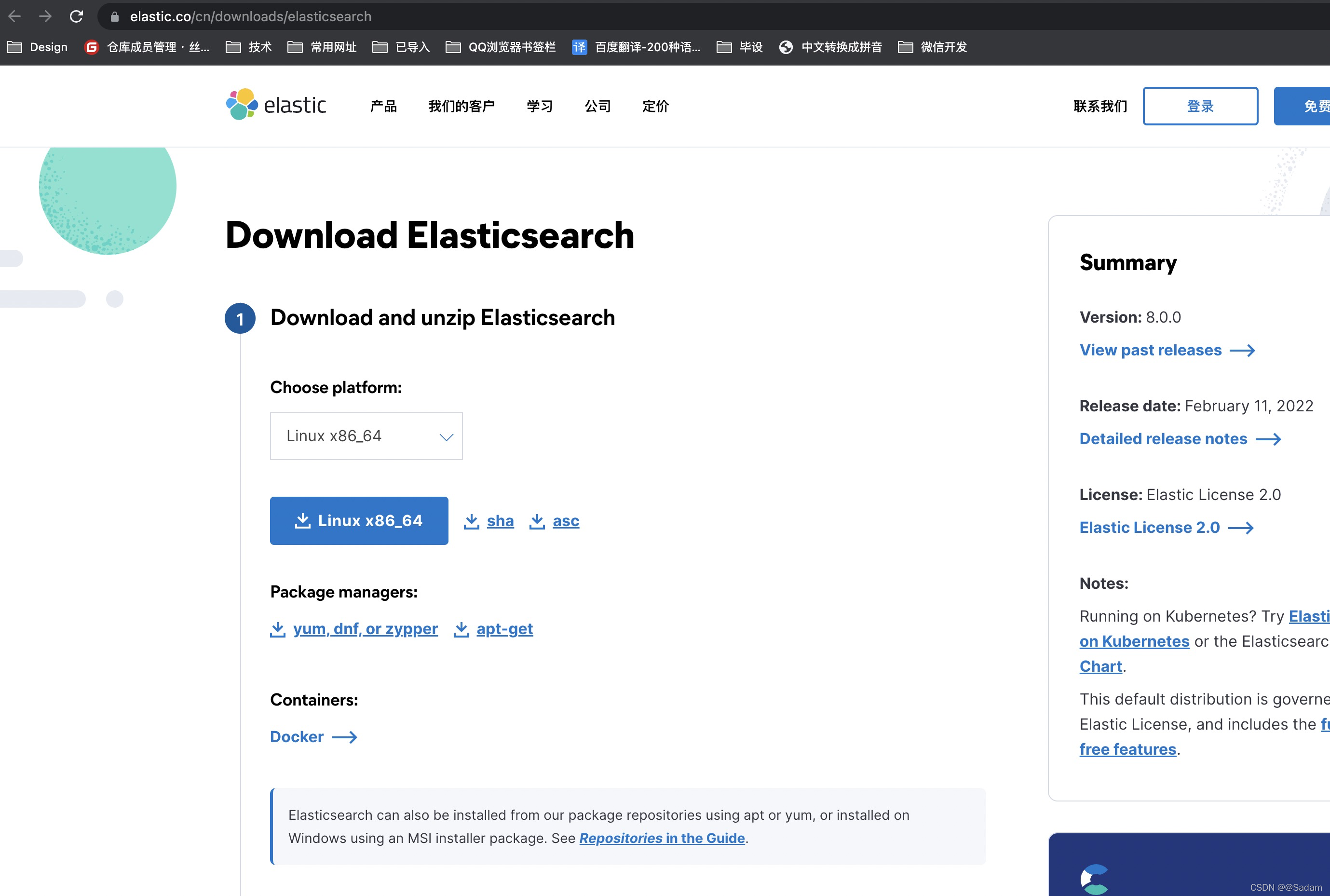Open the 百度翻译 bookmark icon
The width and height of the screenshot is (1330, 896).
pos(579,47)
